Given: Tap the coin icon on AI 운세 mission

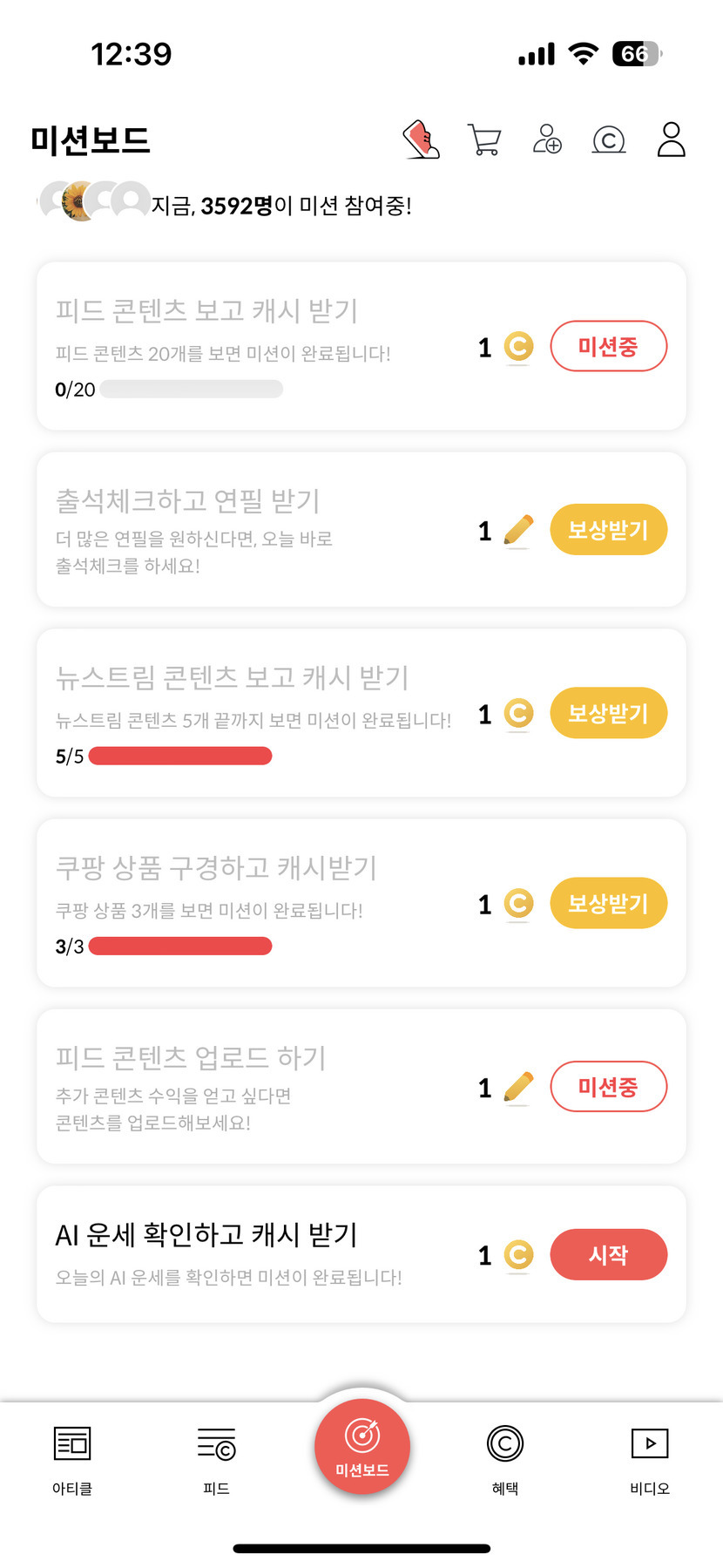Looking at the screenshot, I should pyautogui.click(x=518, y=1255).
